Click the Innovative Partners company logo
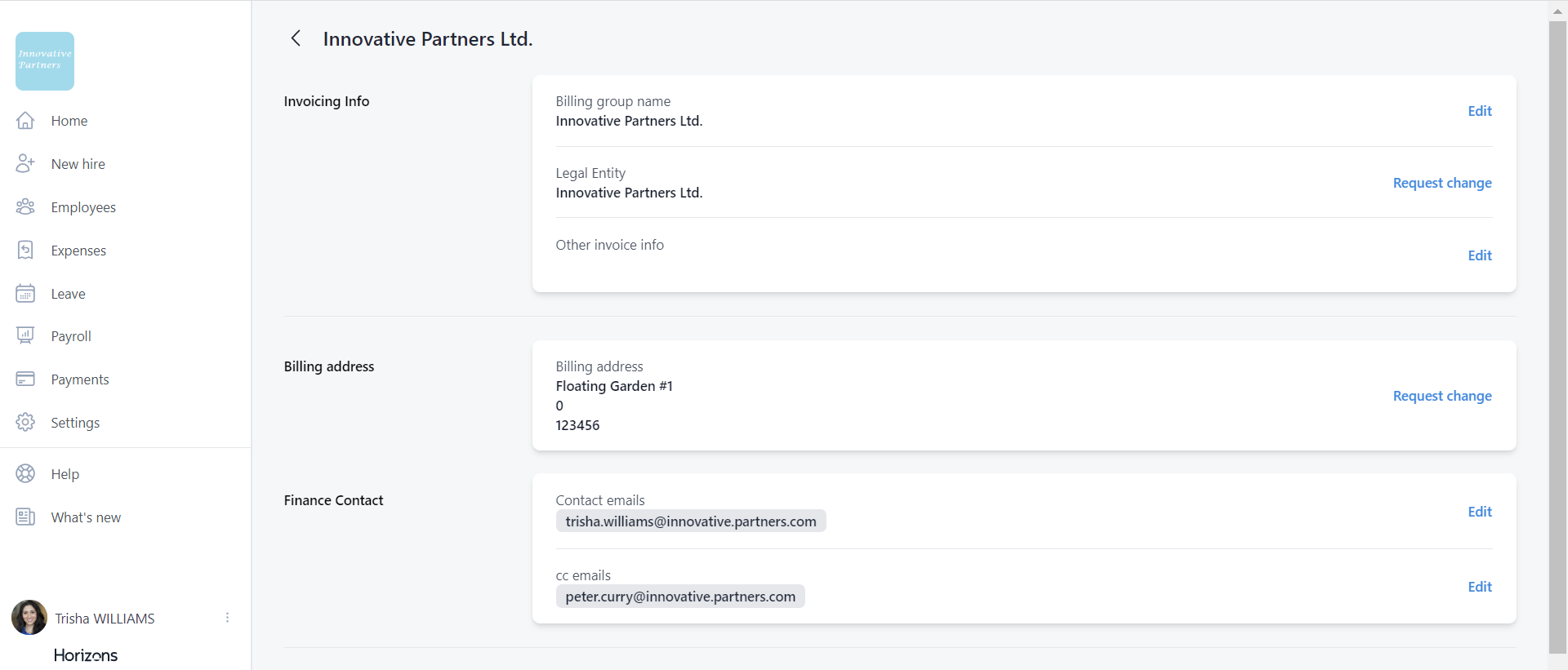 [45, 61]
